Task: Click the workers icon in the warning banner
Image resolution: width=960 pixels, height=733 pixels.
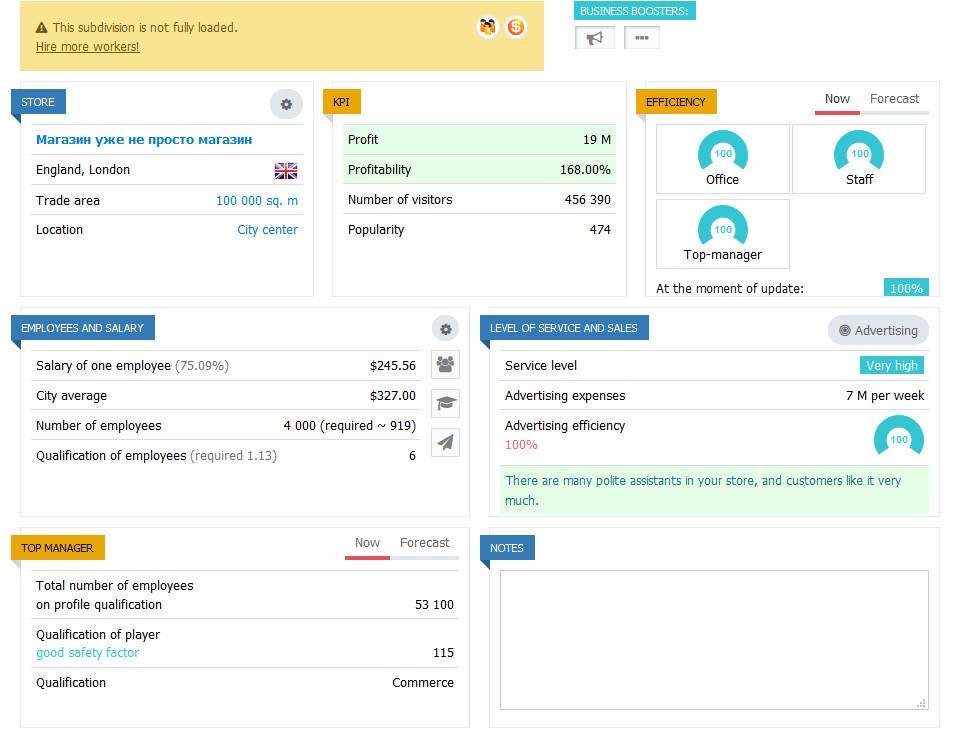Action: point(487,27)
